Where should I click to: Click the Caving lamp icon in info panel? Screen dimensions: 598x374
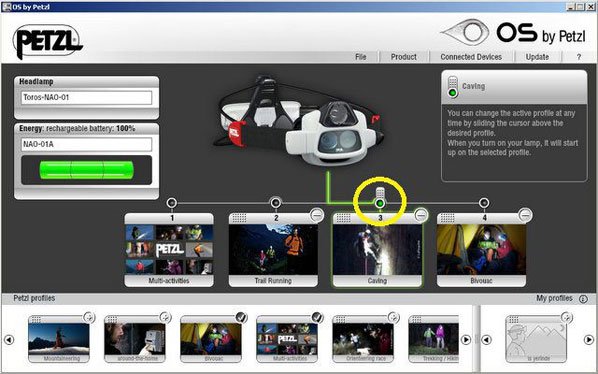coord(453,87)
